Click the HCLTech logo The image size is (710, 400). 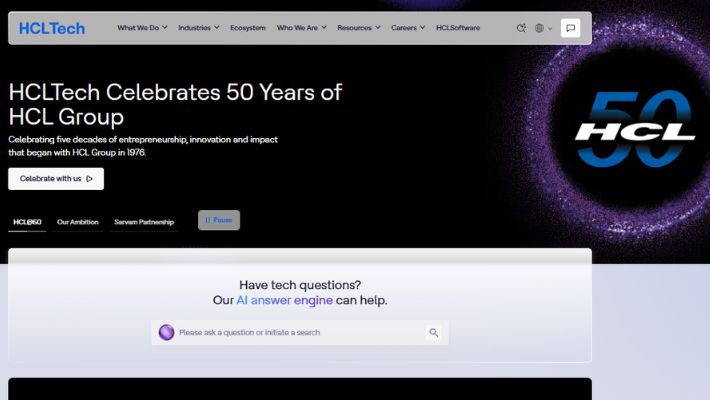(x=52, y=29)
